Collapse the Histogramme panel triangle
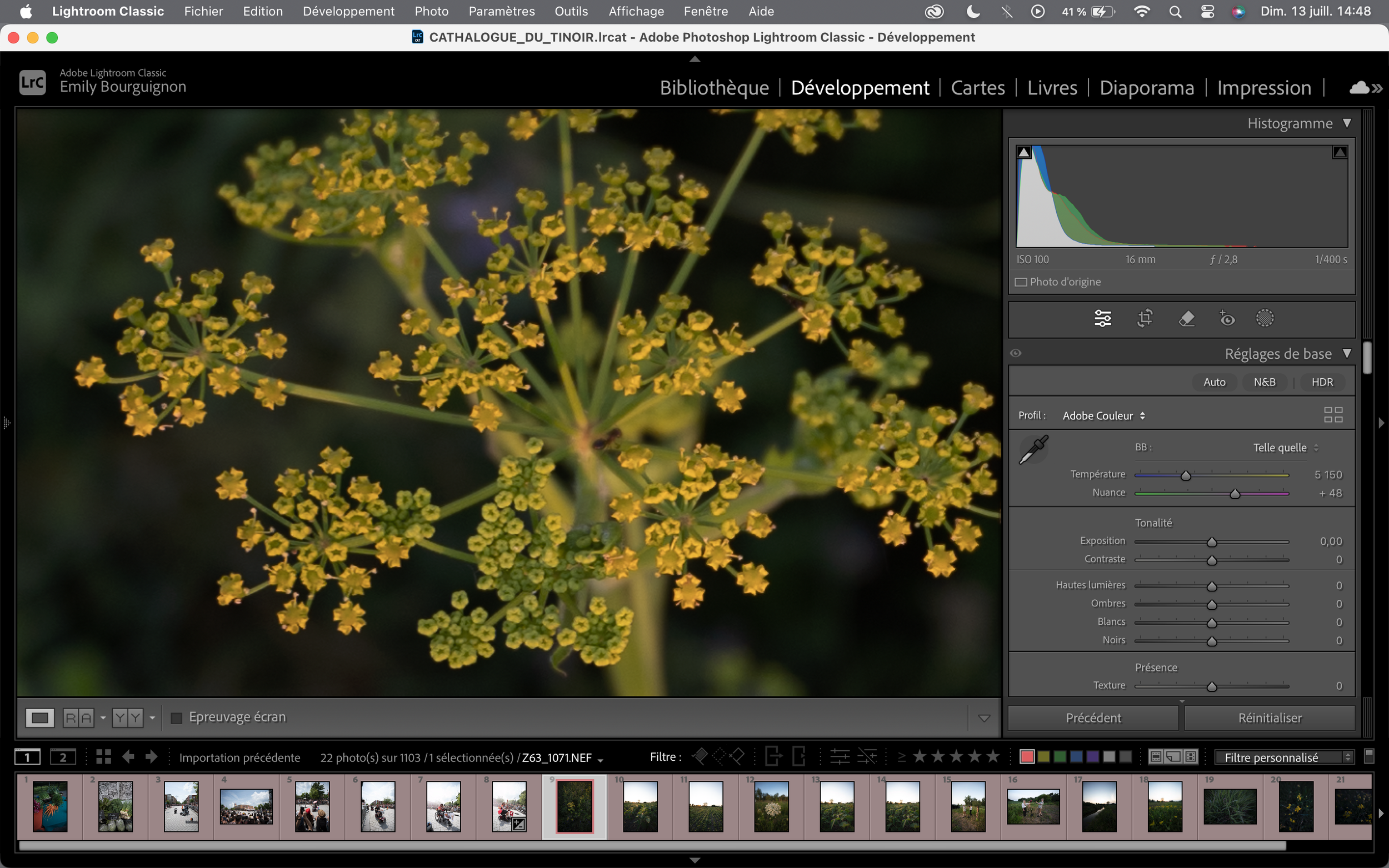Image resolution: width=1389 pixels, height=868 pixels. point(1347,123)
